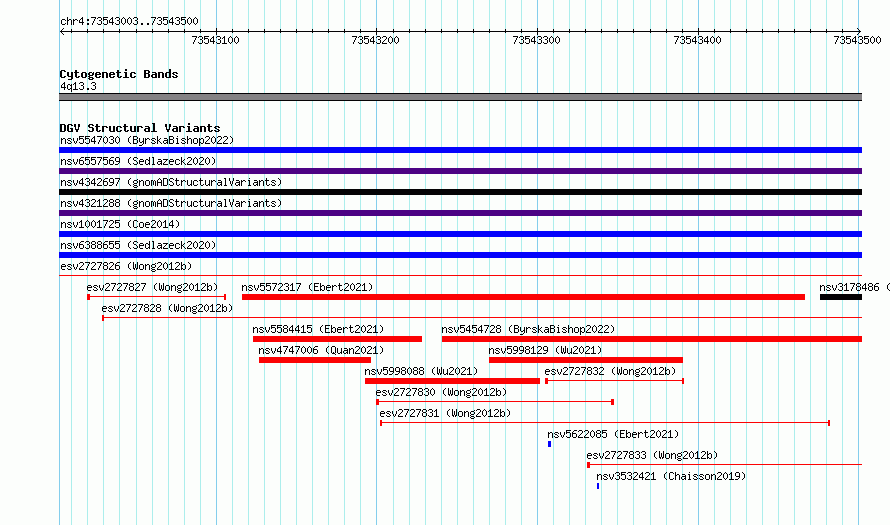Screen dimensions: 890x525
Task: Click ruler position 73543200
Action: [x=375, y=40]
